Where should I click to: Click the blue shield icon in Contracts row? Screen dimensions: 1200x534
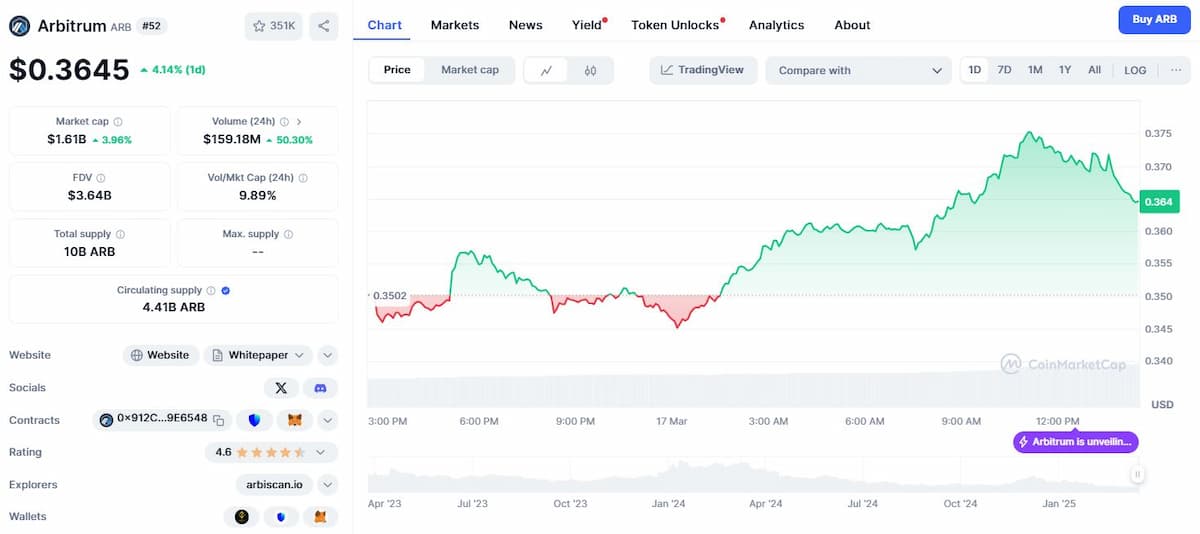click(255, 420)
